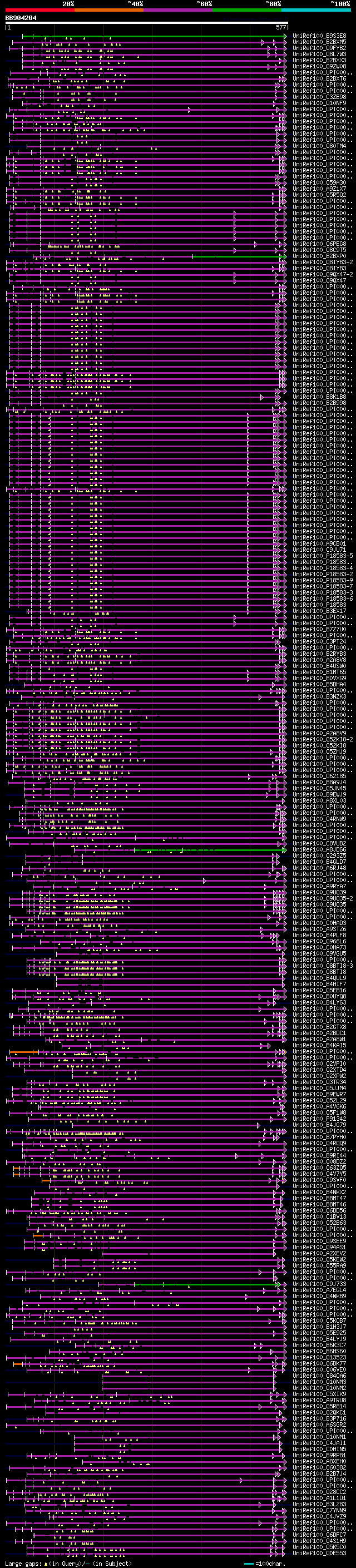Select hit UniRef100_A9RYA7

click(319, 886)
